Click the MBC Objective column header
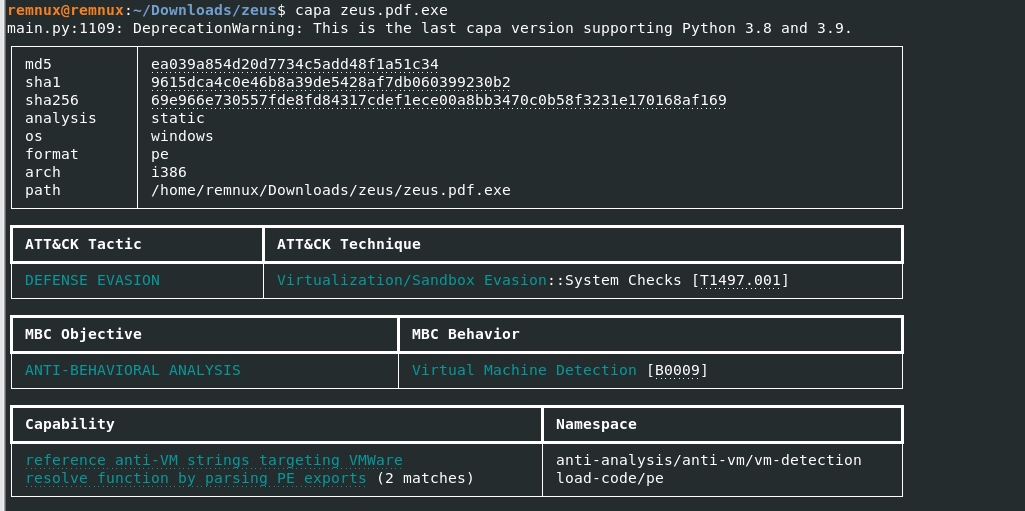The image size is (1025, 511). [x=84, y=334]
